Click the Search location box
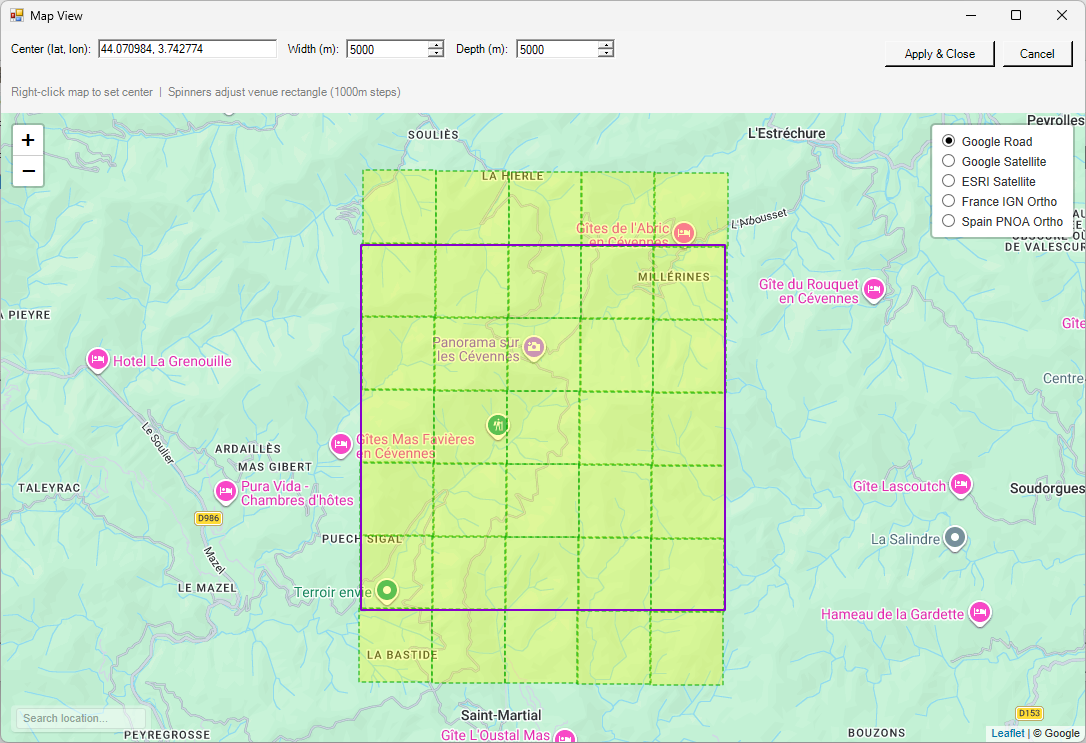The height and width of the screenshot is (743, 1086). click(x=80, y=718)
